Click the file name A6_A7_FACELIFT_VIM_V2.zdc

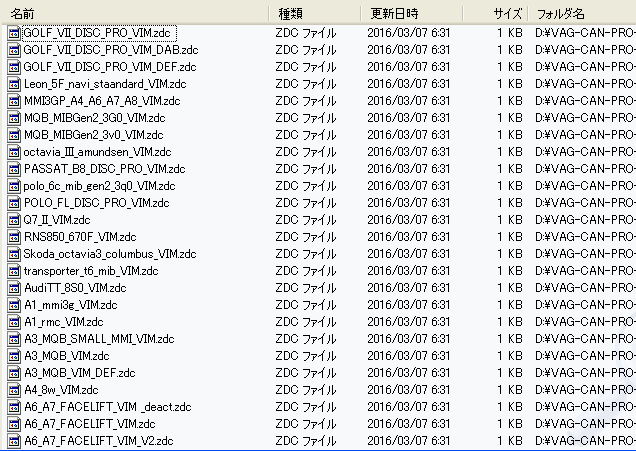tap(99, 441)
